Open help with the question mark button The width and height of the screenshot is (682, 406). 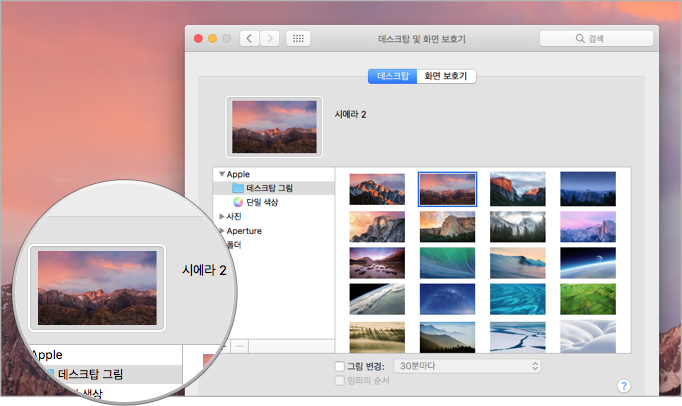624,386
